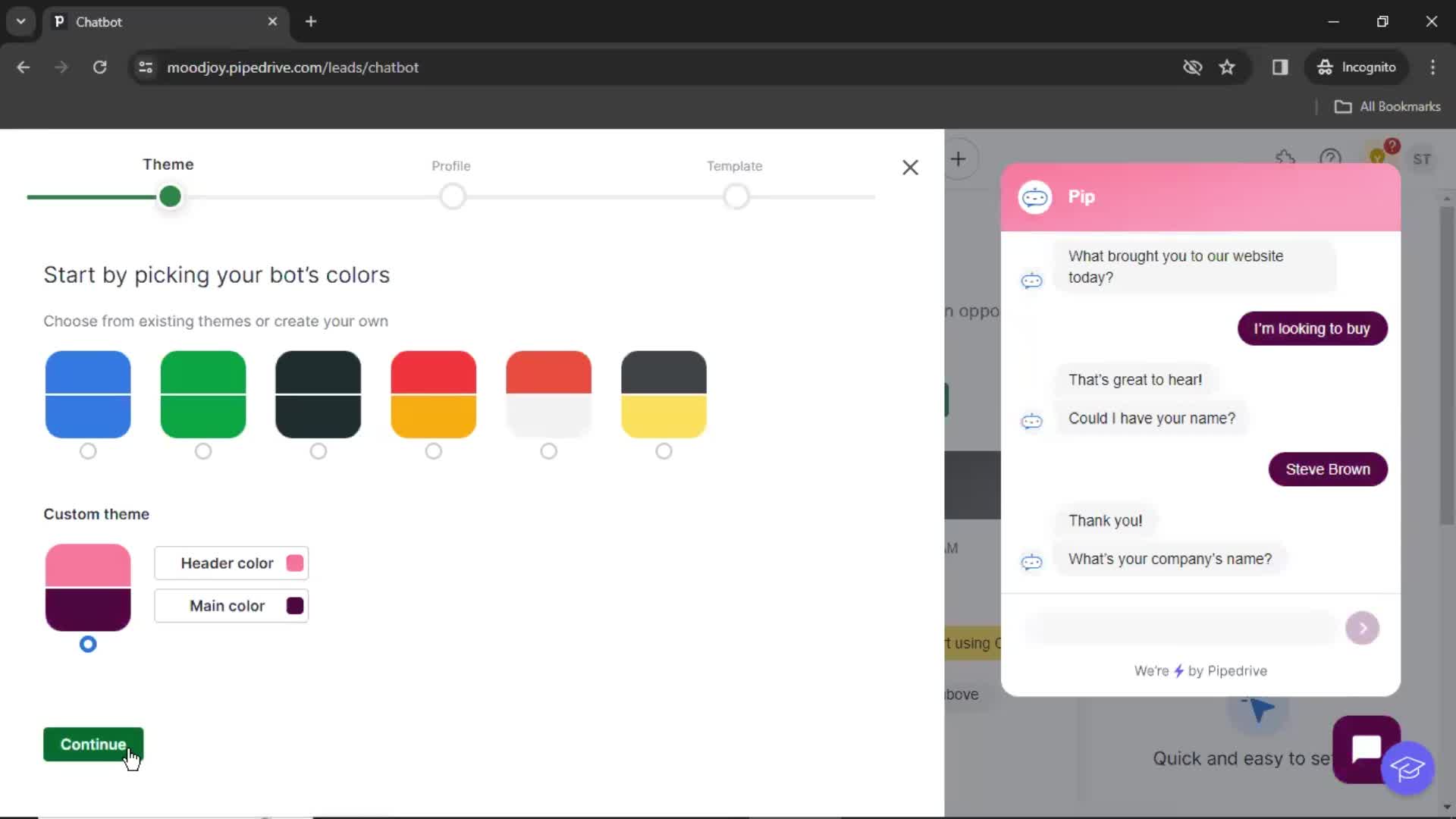Click the Profile step marker circle
The image size is (1456, 819).
click(453, 196)
